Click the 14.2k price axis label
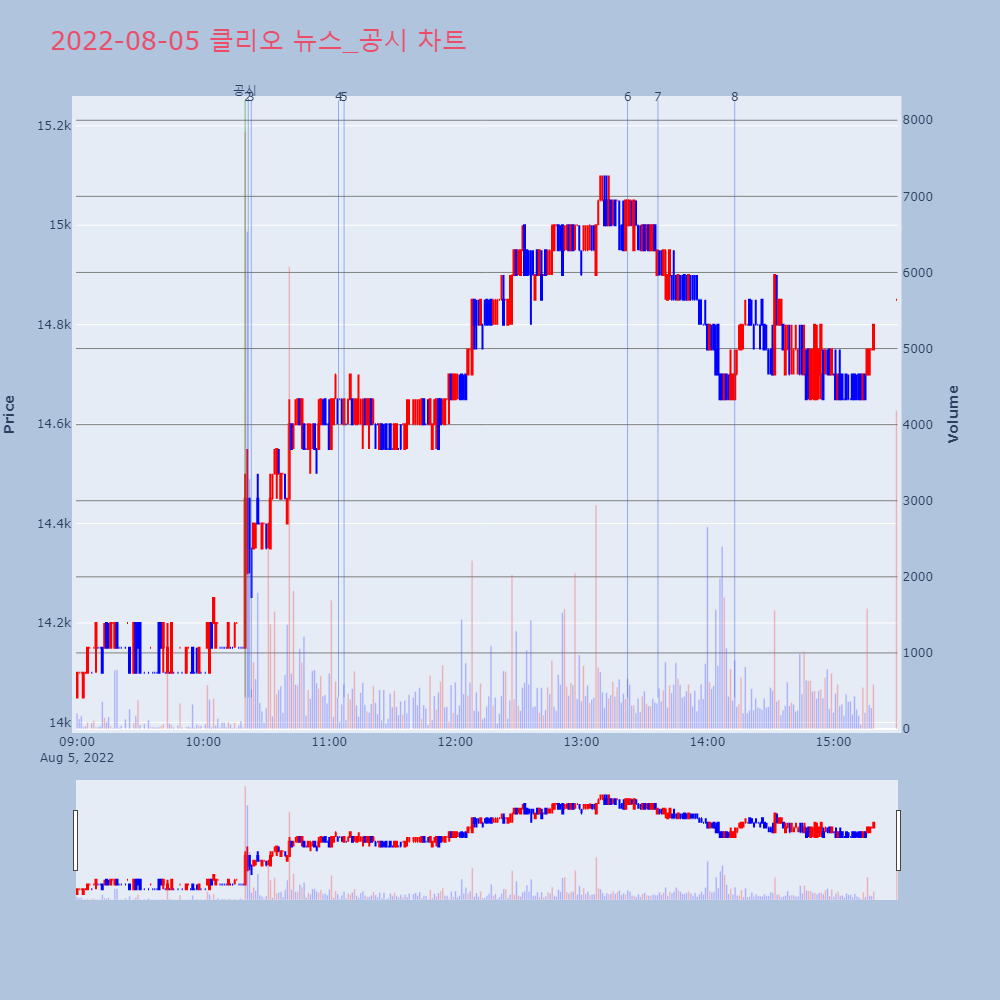This screenshot has height=1000, width=1000. [x=54, y=623]
